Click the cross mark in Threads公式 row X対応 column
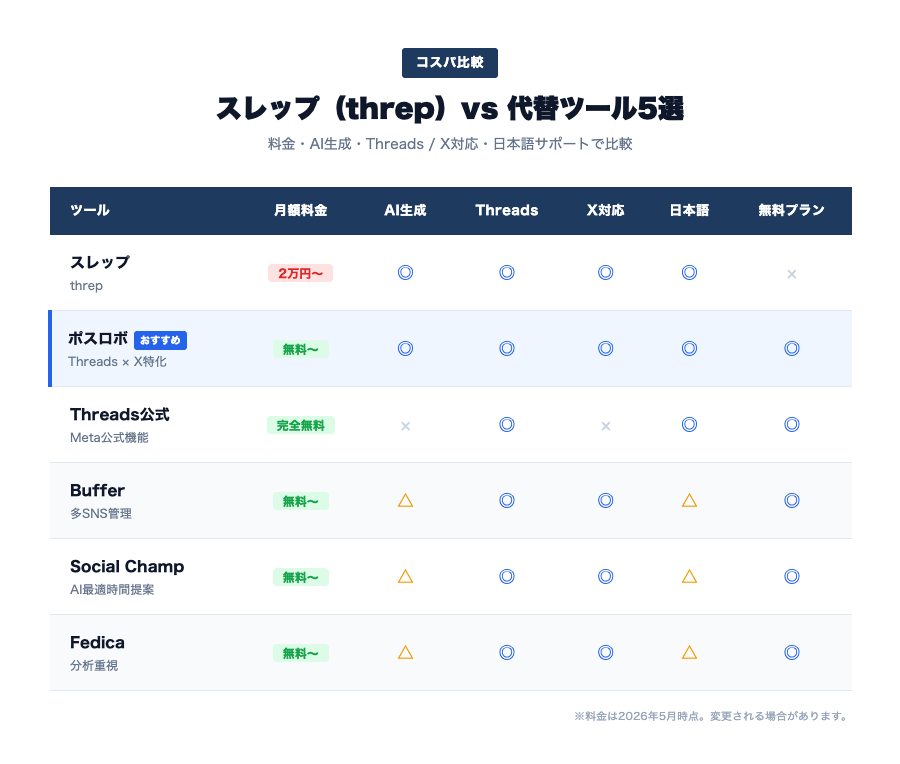Image resolution: width=900 pixels, height=764 pixels. click(606, 426)
